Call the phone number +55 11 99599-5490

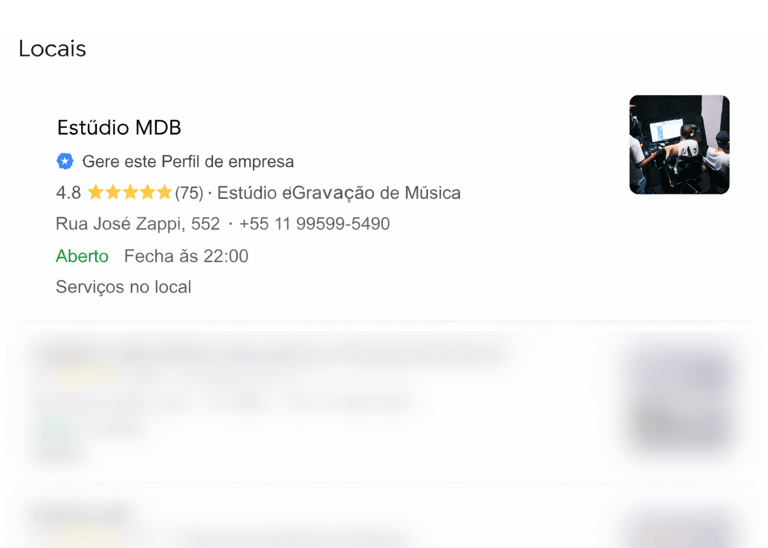click(x=314, y=224)
